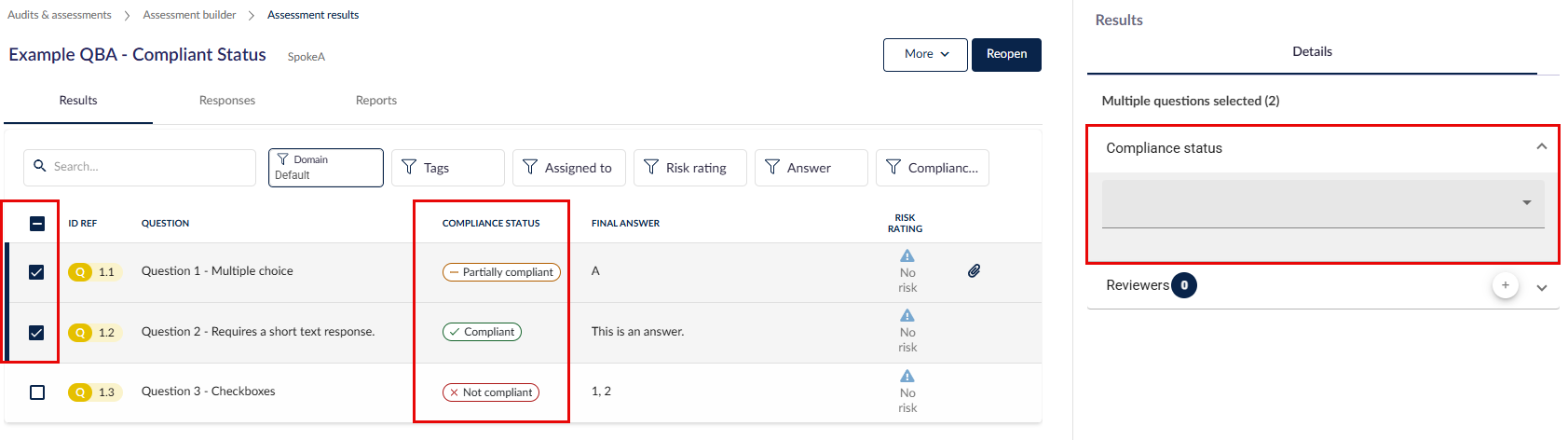
Task: Click the Risk rating filter icon
Action: click(x=651, y=167)
